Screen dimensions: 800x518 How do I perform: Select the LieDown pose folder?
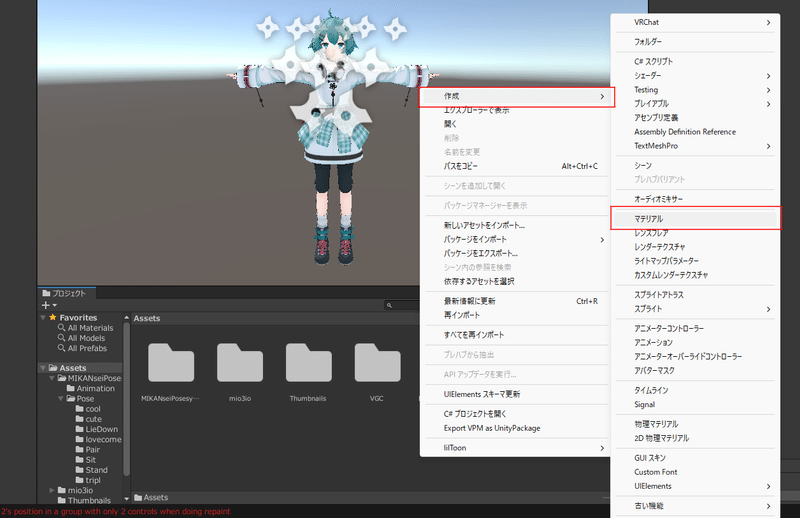click(x=97, y=429)
